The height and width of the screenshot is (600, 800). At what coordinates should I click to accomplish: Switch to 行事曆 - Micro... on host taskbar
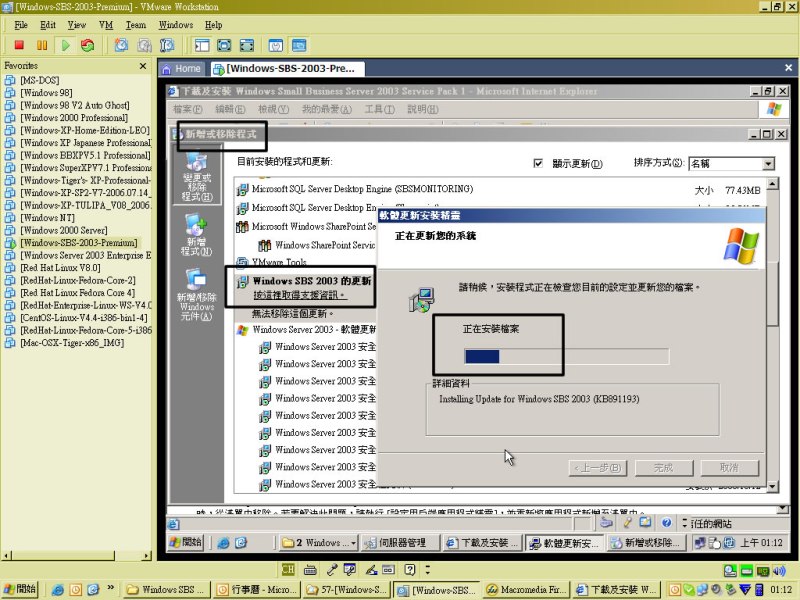click(257, 590)
